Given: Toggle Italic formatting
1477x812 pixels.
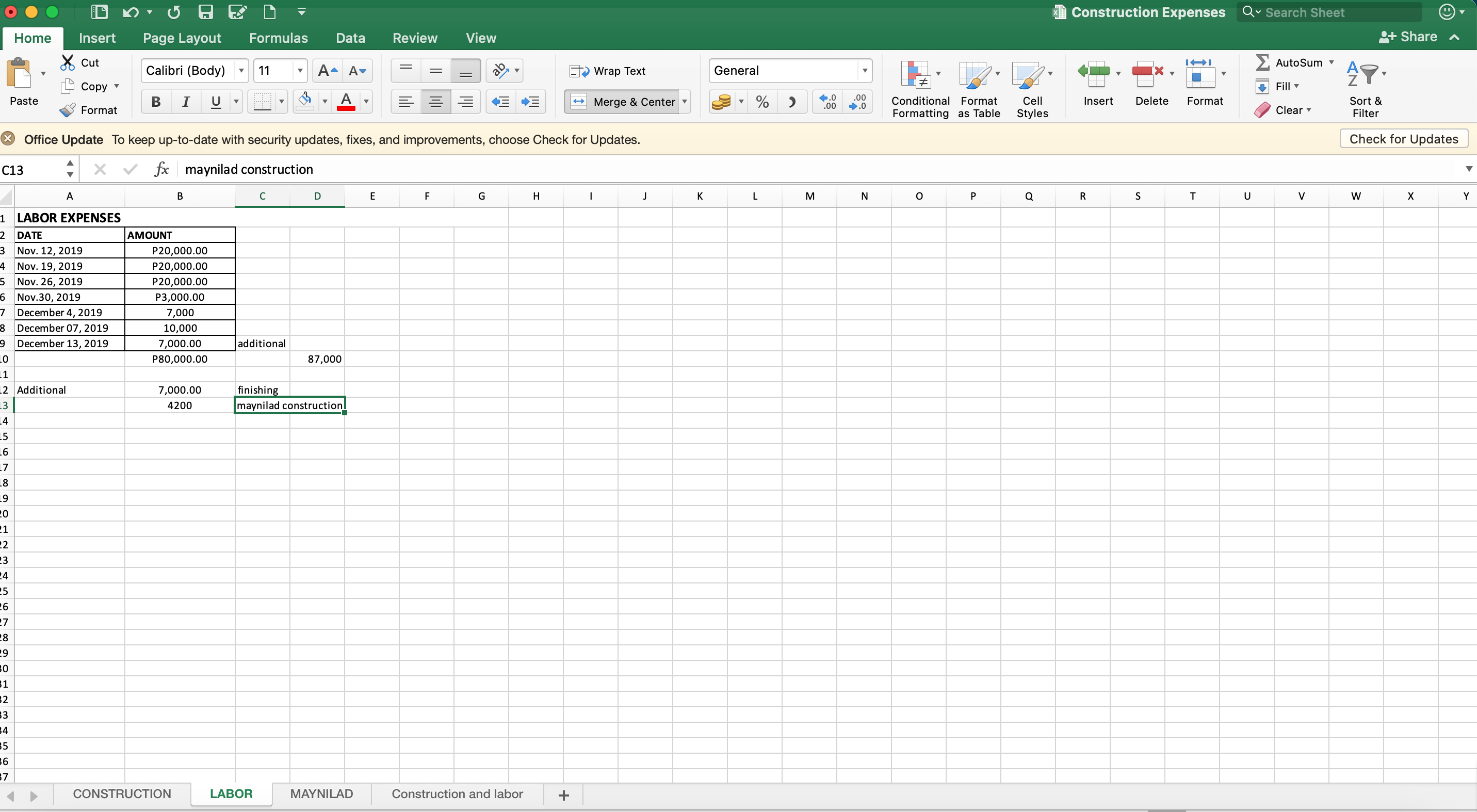Looking at the screenshot, I should 186,102.
